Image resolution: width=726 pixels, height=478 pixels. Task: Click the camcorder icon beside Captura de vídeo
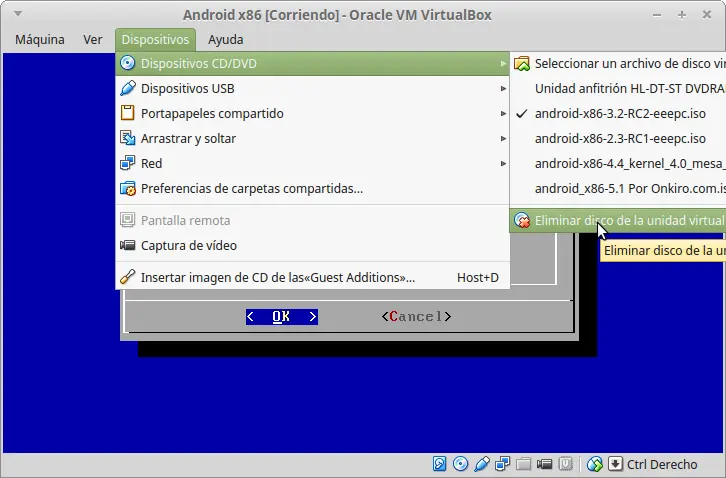tap(127, 245)
